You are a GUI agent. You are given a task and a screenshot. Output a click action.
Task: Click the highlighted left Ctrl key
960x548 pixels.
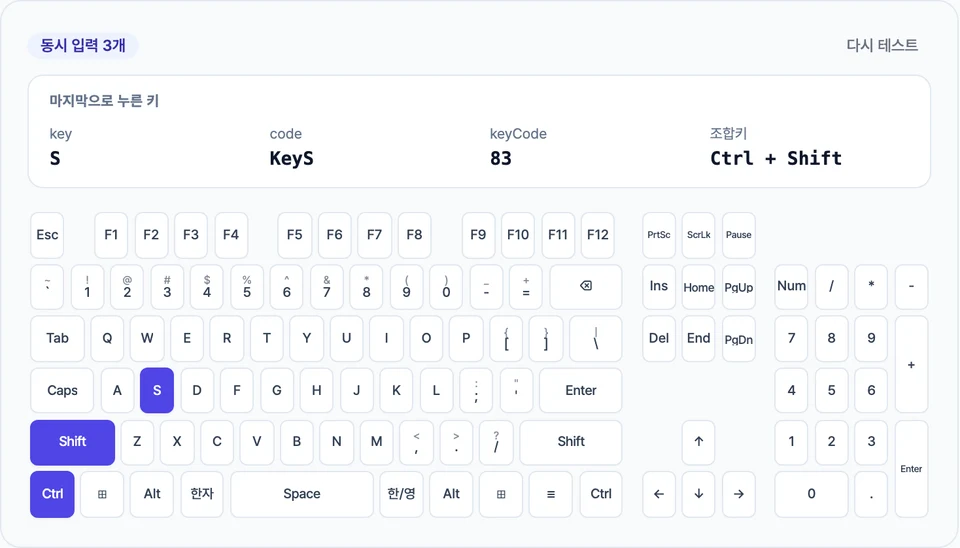point(52,494)
